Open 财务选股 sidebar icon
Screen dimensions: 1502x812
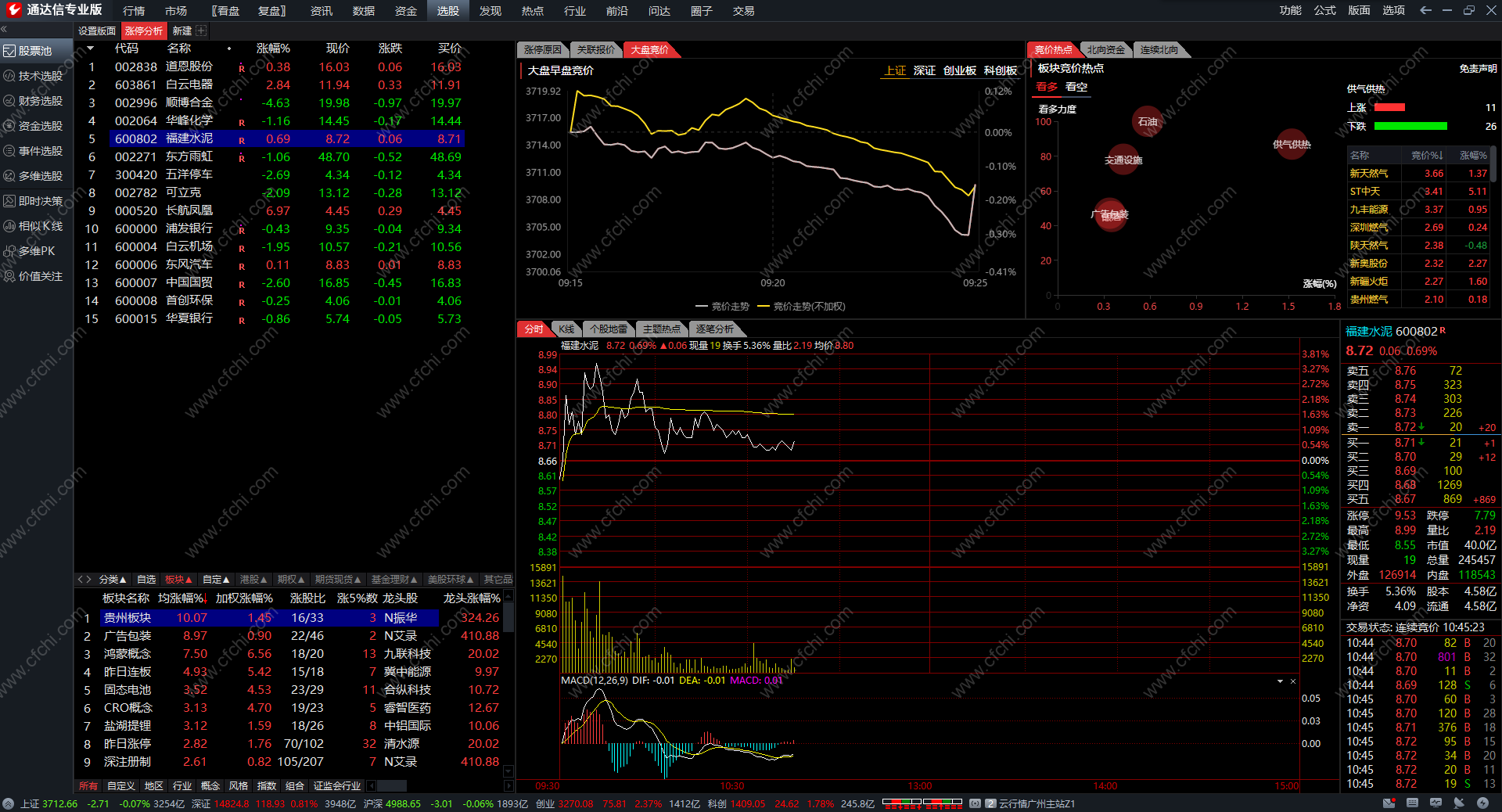tap(9, 101)
